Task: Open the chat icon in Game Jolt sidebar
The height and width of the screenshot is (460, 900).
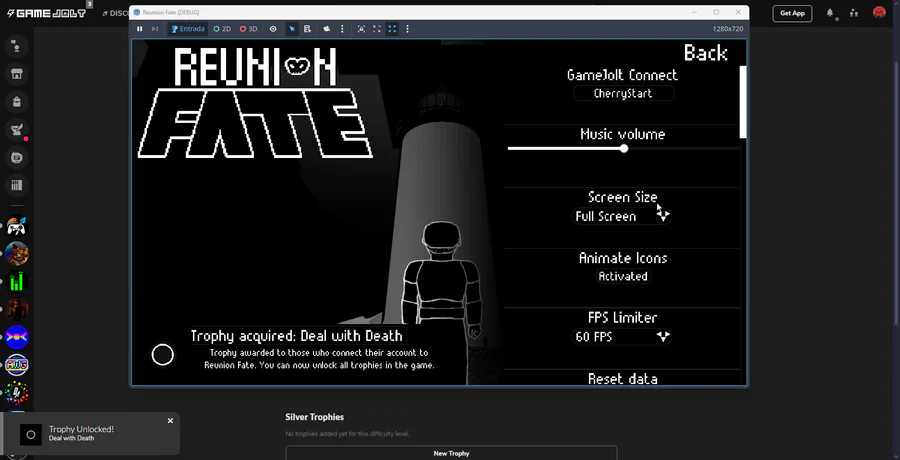Action: (17, 46)
